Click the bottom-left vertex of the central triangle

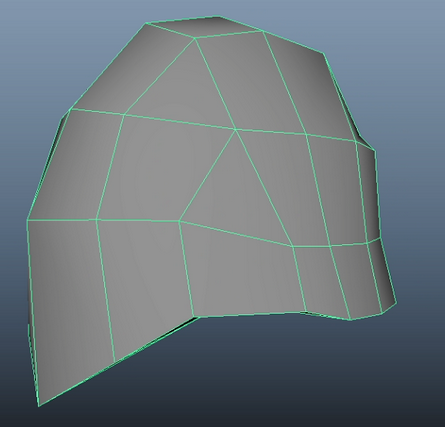coord(180,220)
